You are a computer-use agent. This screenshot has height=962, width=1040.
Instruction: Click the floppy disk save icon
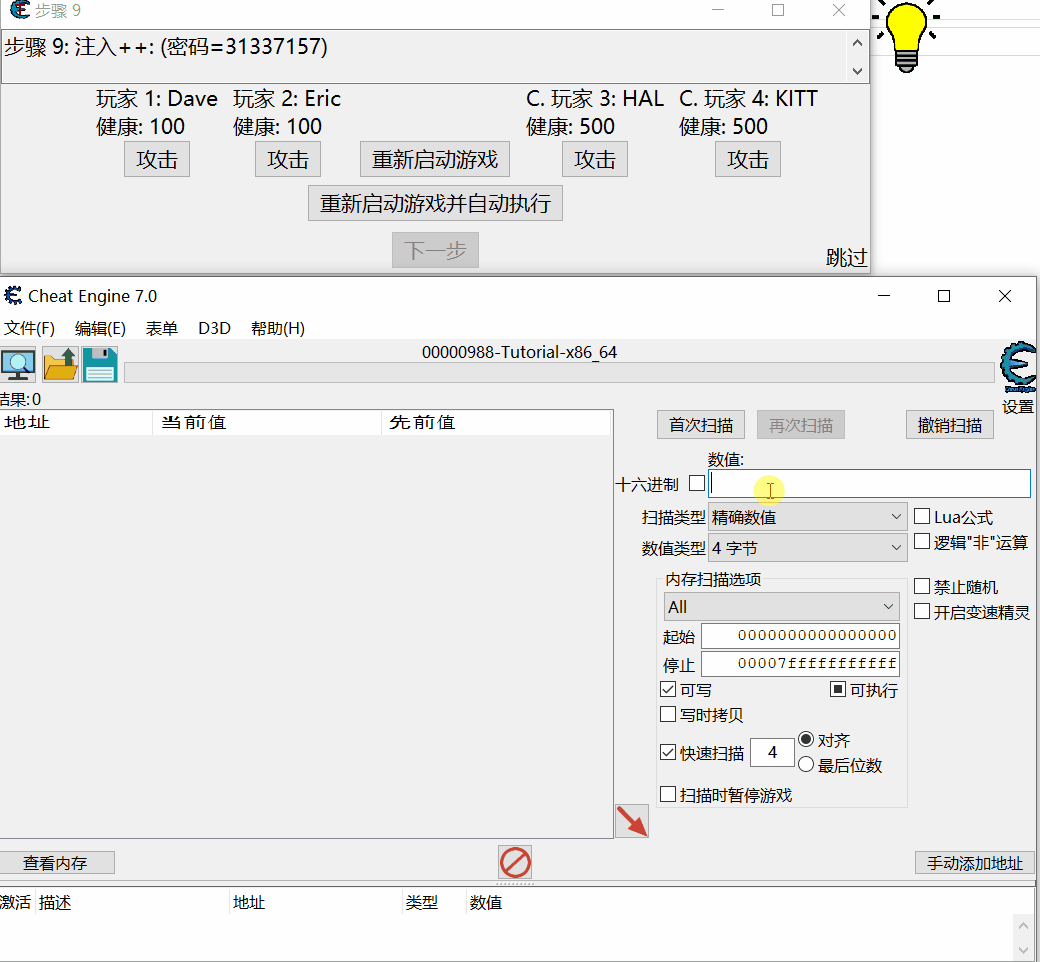[x=100, y=365]
